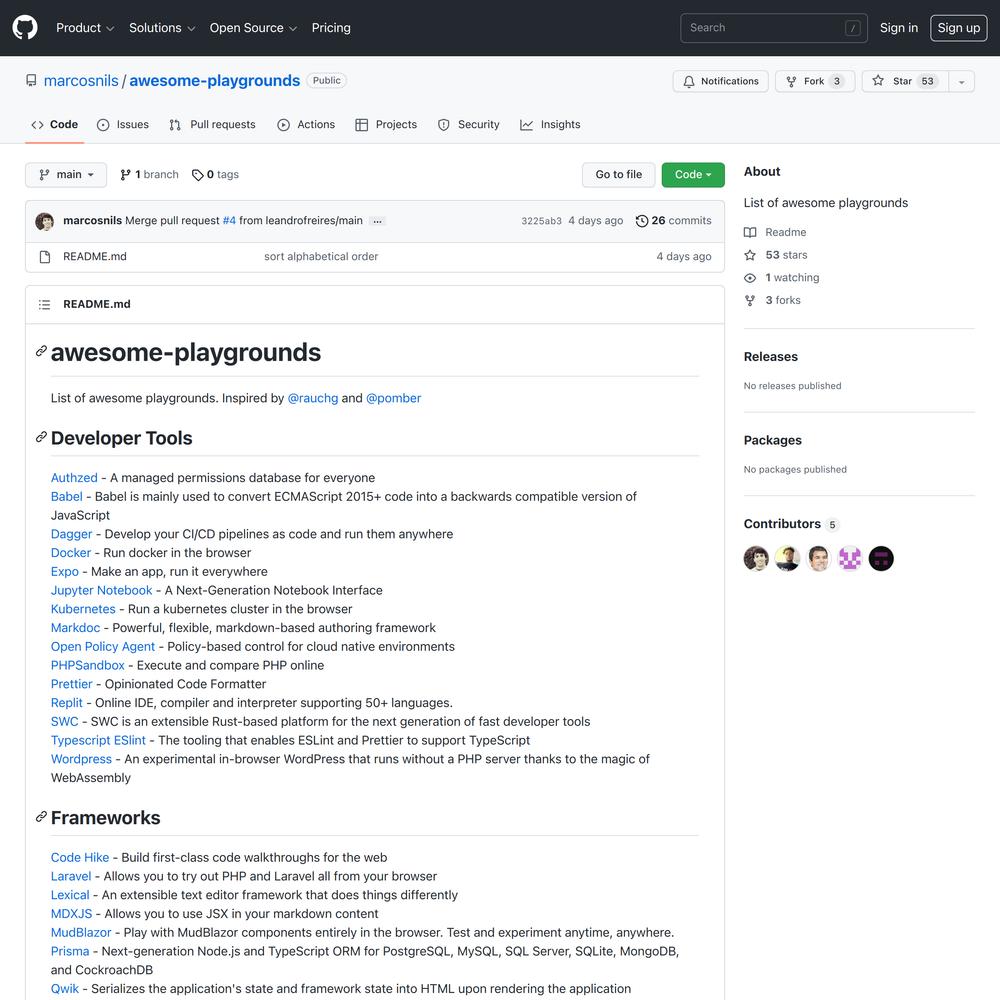Image resolution: width=1000 pixels, height=1000 pixels.
Task: Click the Sign in link
Action: pos(899,28)
